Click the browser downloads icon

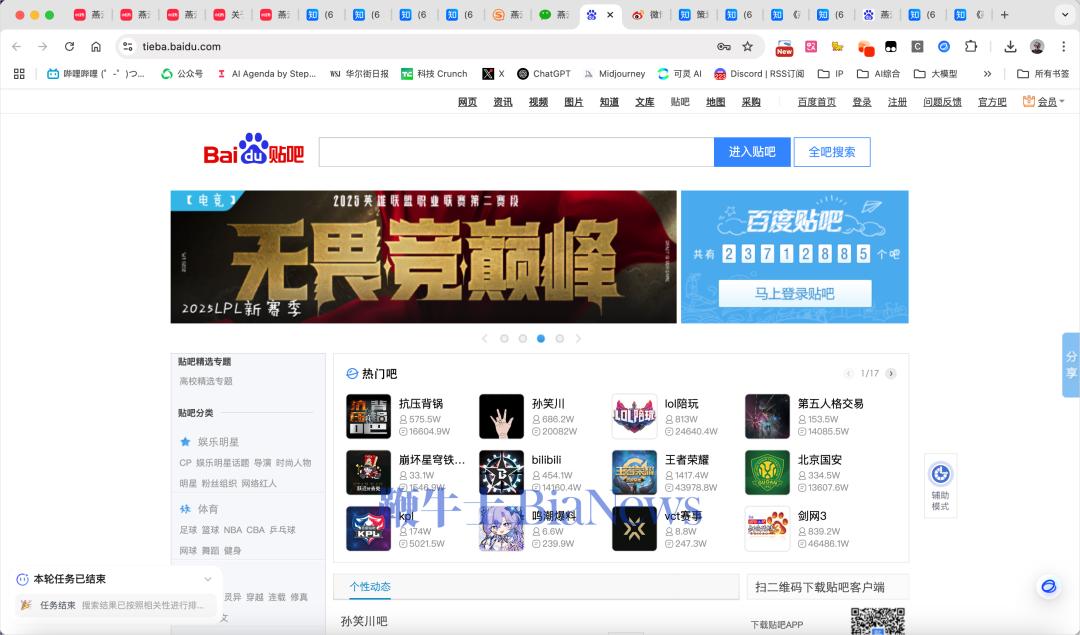click(x=1010, y=47)
